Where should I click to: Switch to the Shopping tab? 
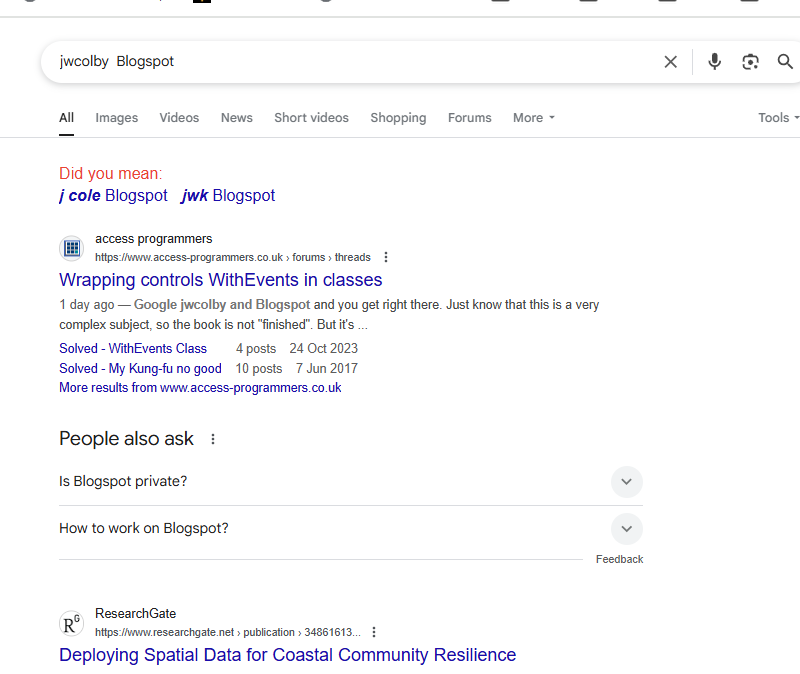[398, 118]
